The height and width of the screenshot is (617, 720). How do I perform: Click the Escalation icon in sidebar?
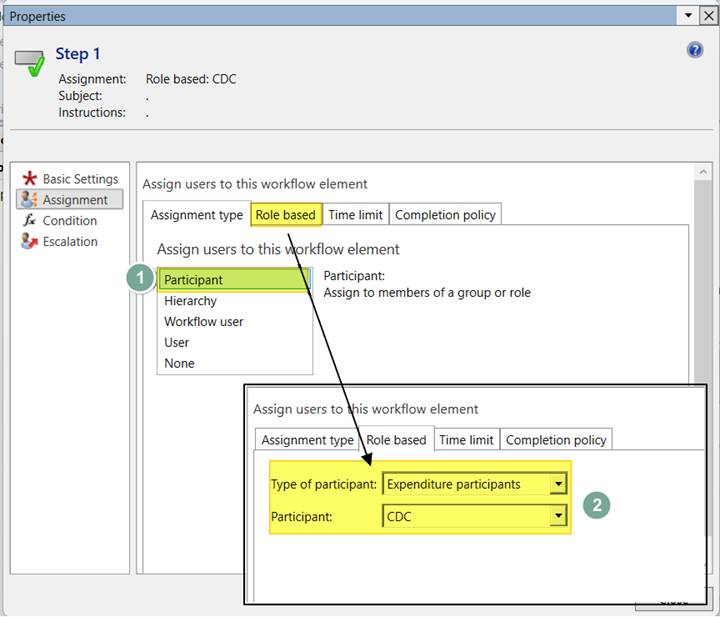click(29, 242)
